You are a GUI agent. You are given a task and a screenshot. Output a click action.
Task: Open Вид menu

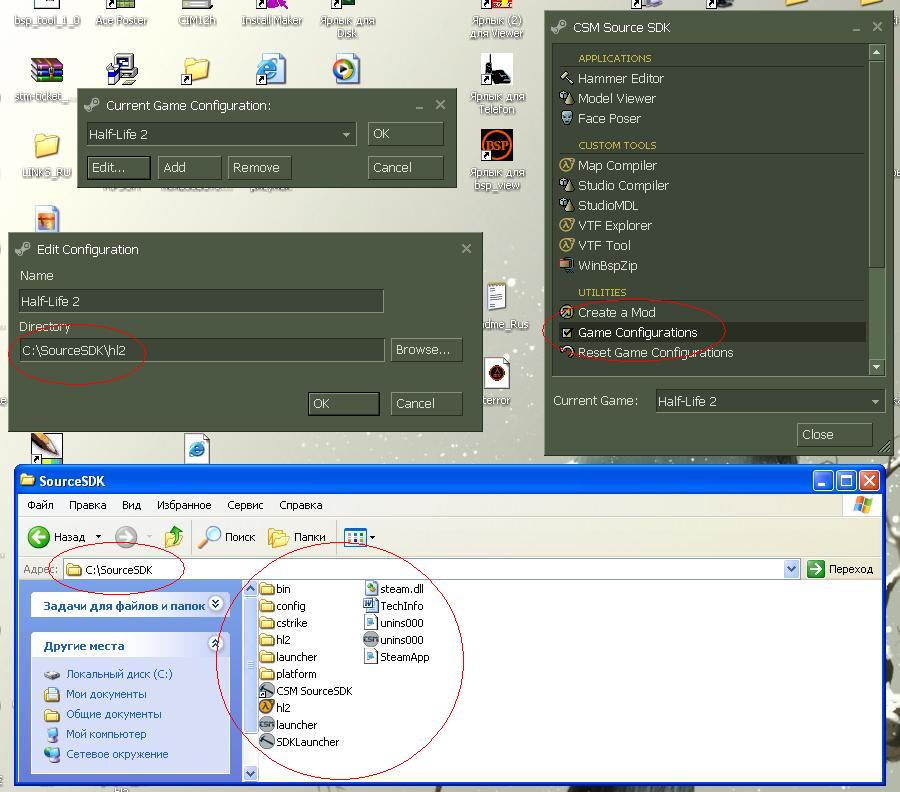(x=131, y=505)
